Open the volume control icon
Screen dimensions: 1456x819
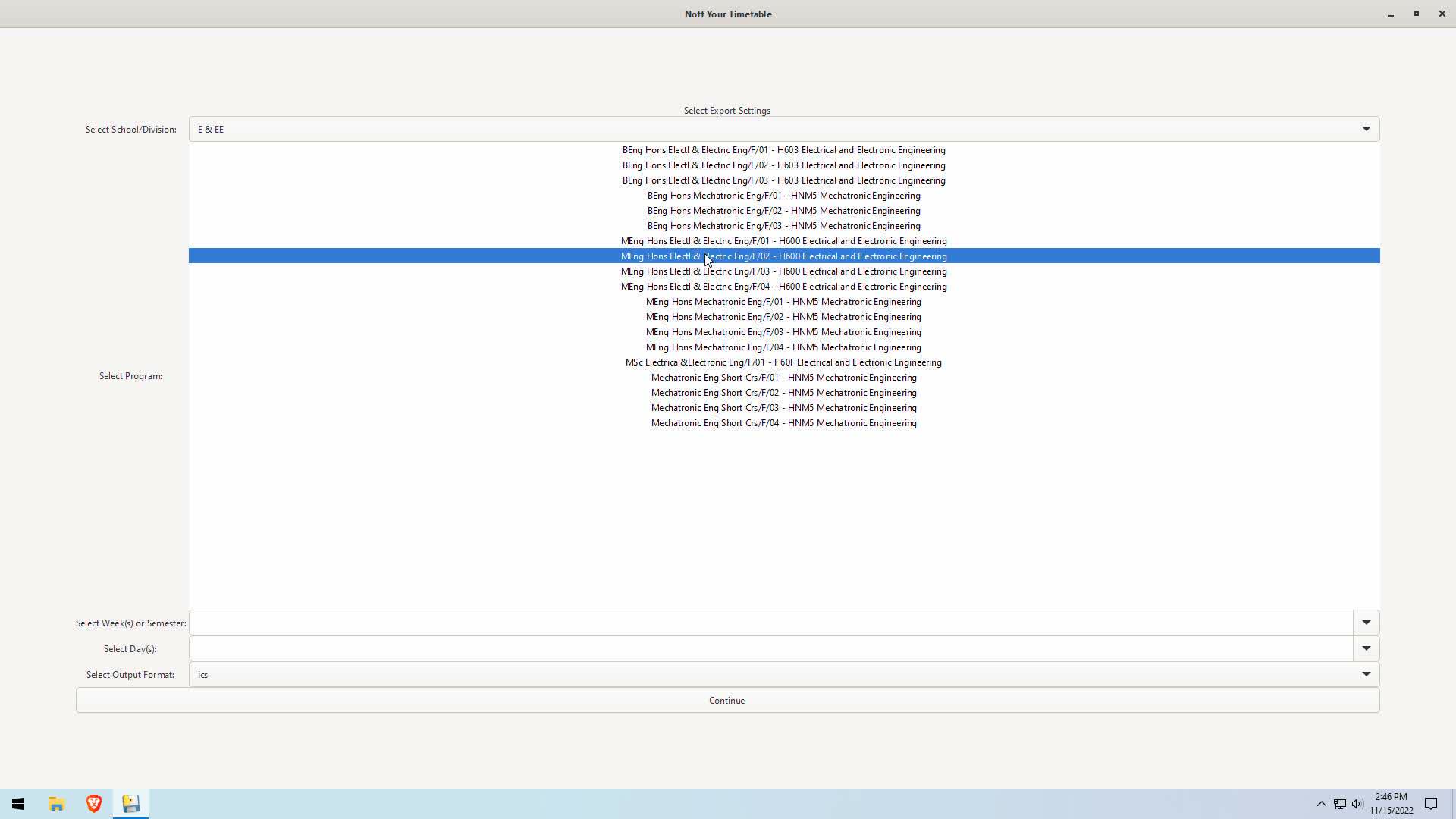(x=1357, y=804)
